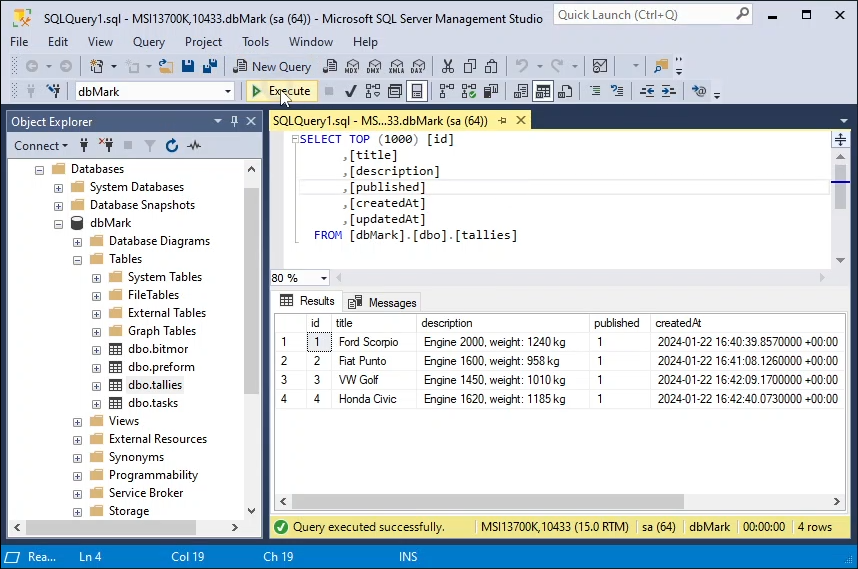Viewport: 858px width, 569px height.
Task: Click Object Explorer Filter funnel icon
Action: [149, 146]
